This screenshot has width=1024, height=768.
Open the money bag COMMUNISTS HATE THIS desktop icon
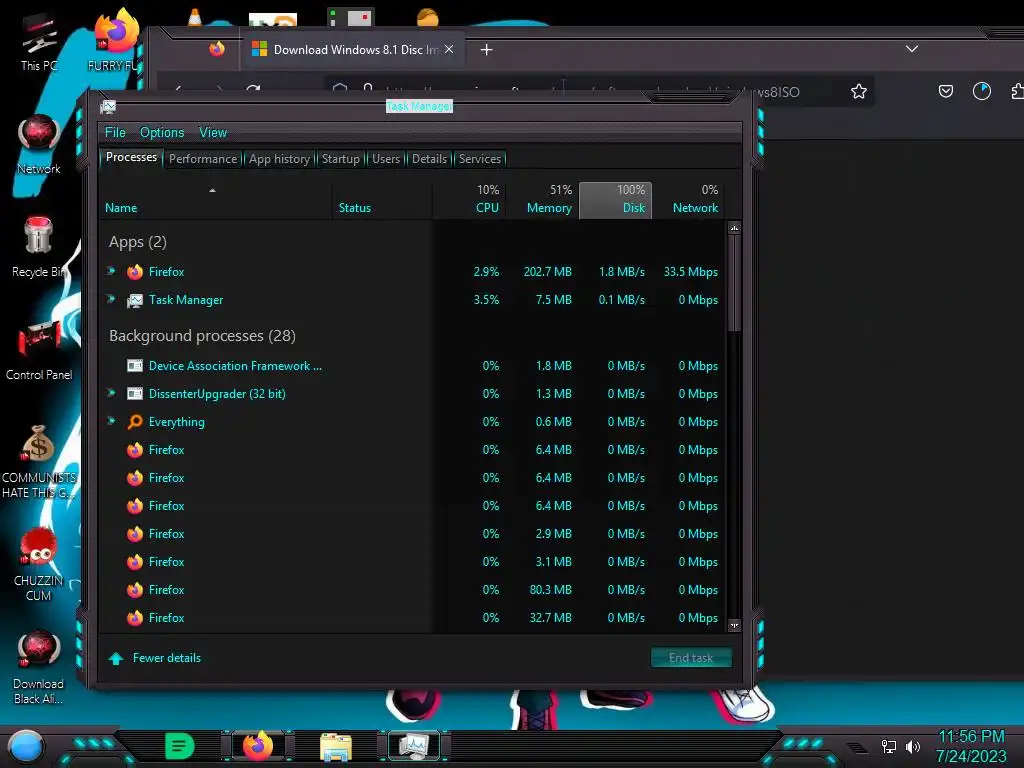(x=39, y=461)
